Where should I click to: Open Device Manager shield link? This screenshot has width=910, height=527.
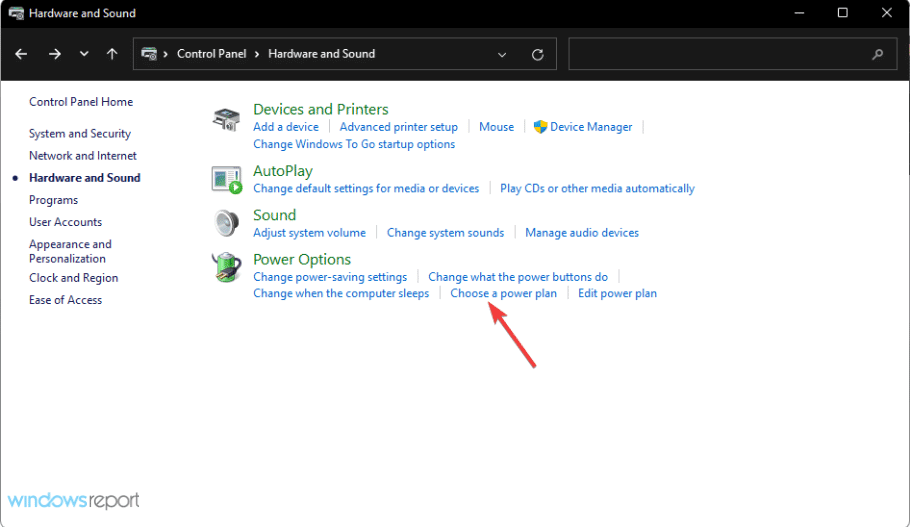click(583, 127)
